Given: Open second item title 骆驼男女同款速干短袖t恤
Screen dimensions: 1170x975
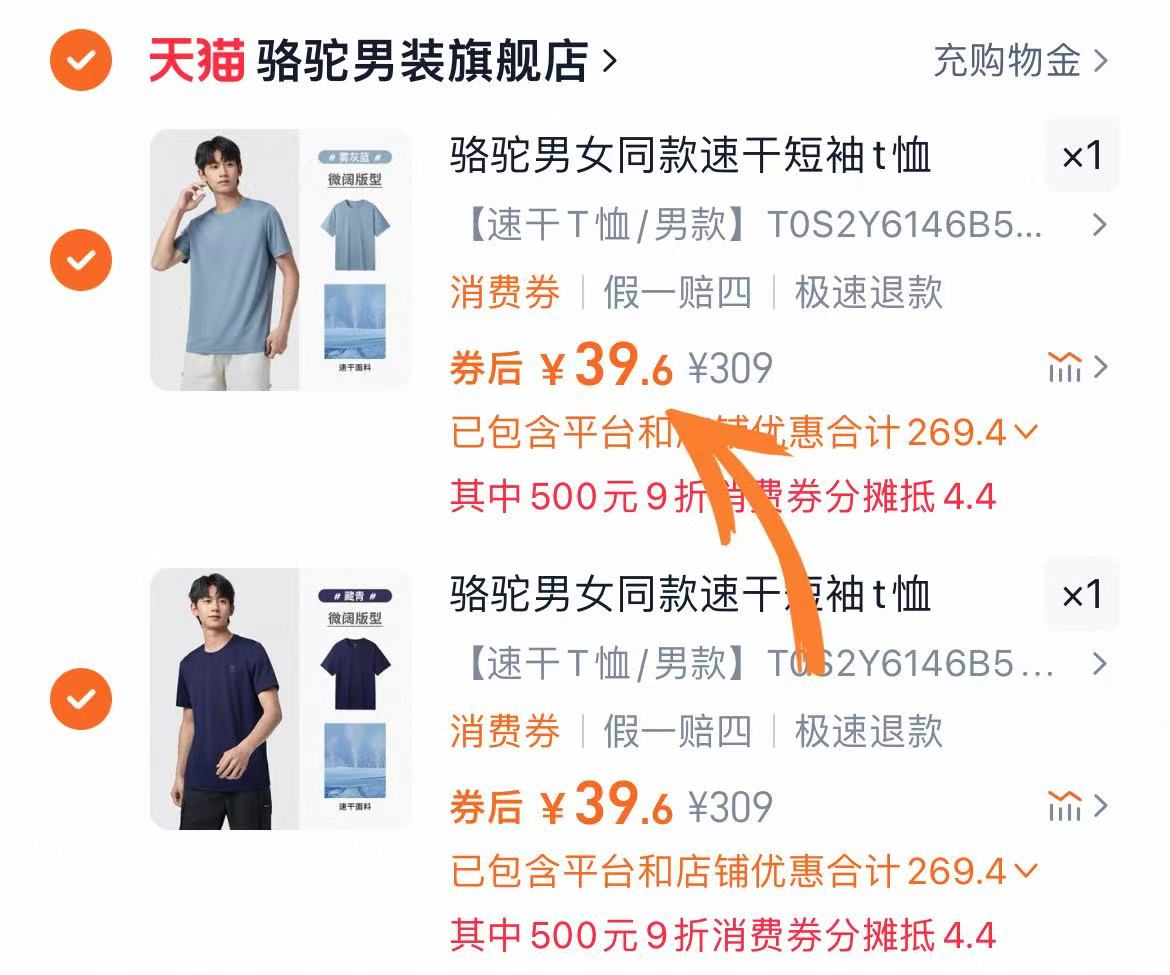Looking at the screenshot, I should [690, 595].
